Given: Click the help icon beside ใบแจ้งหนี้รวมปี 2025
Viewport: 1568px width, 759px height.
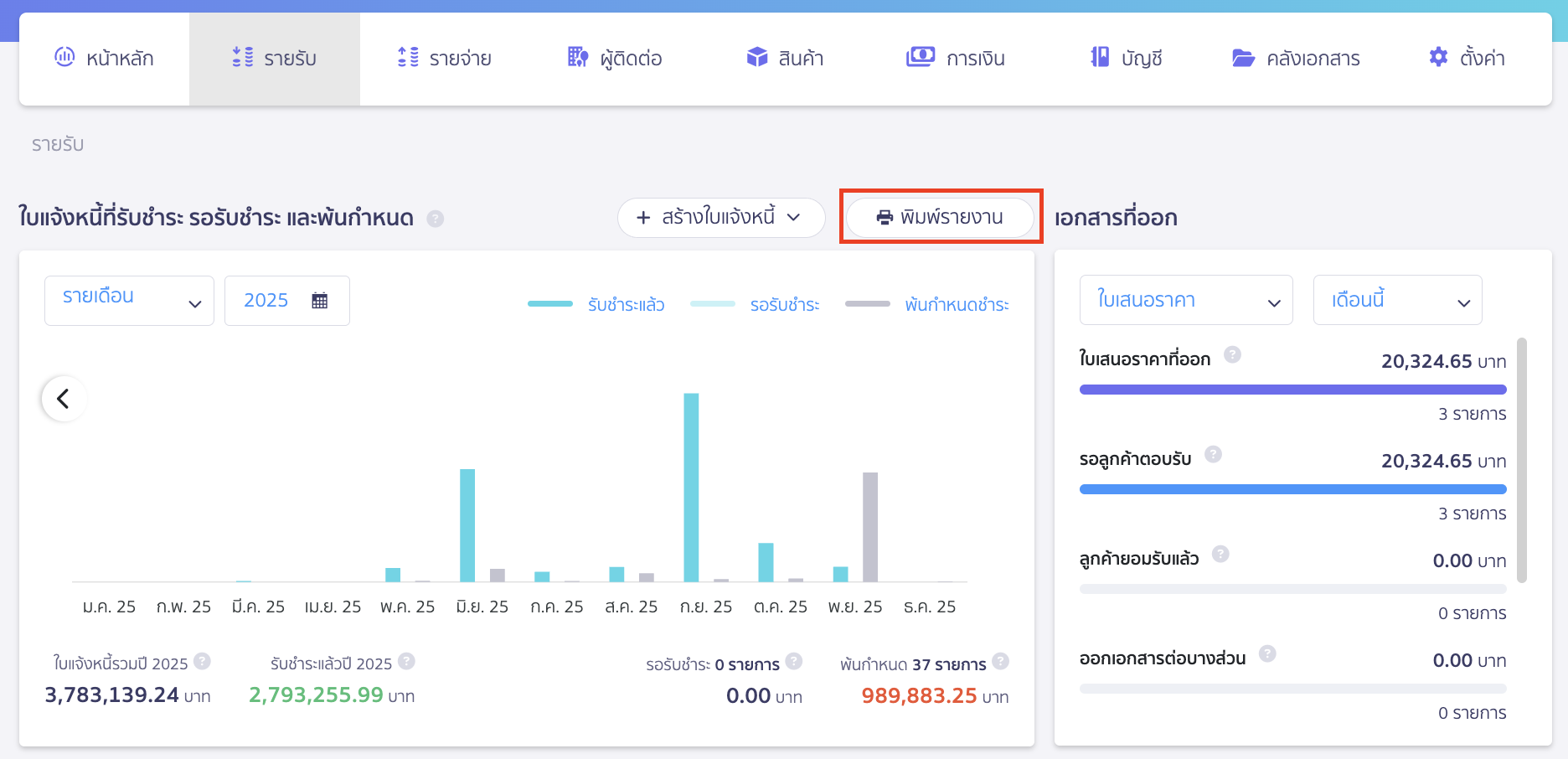Looking at the screenshot, I should point(202,661).
